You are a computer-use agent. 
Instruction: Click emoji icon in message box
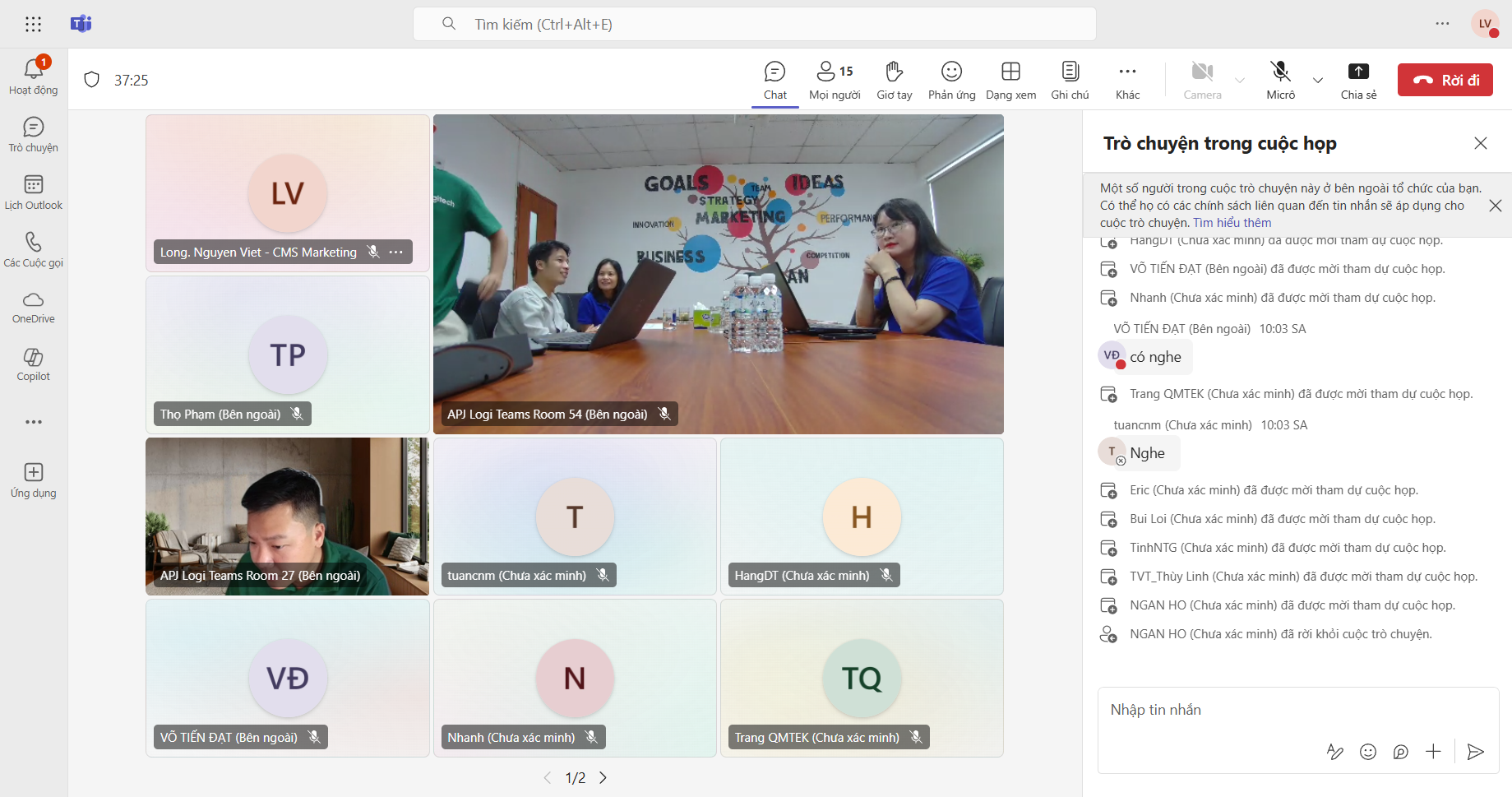pos(1368,752)
